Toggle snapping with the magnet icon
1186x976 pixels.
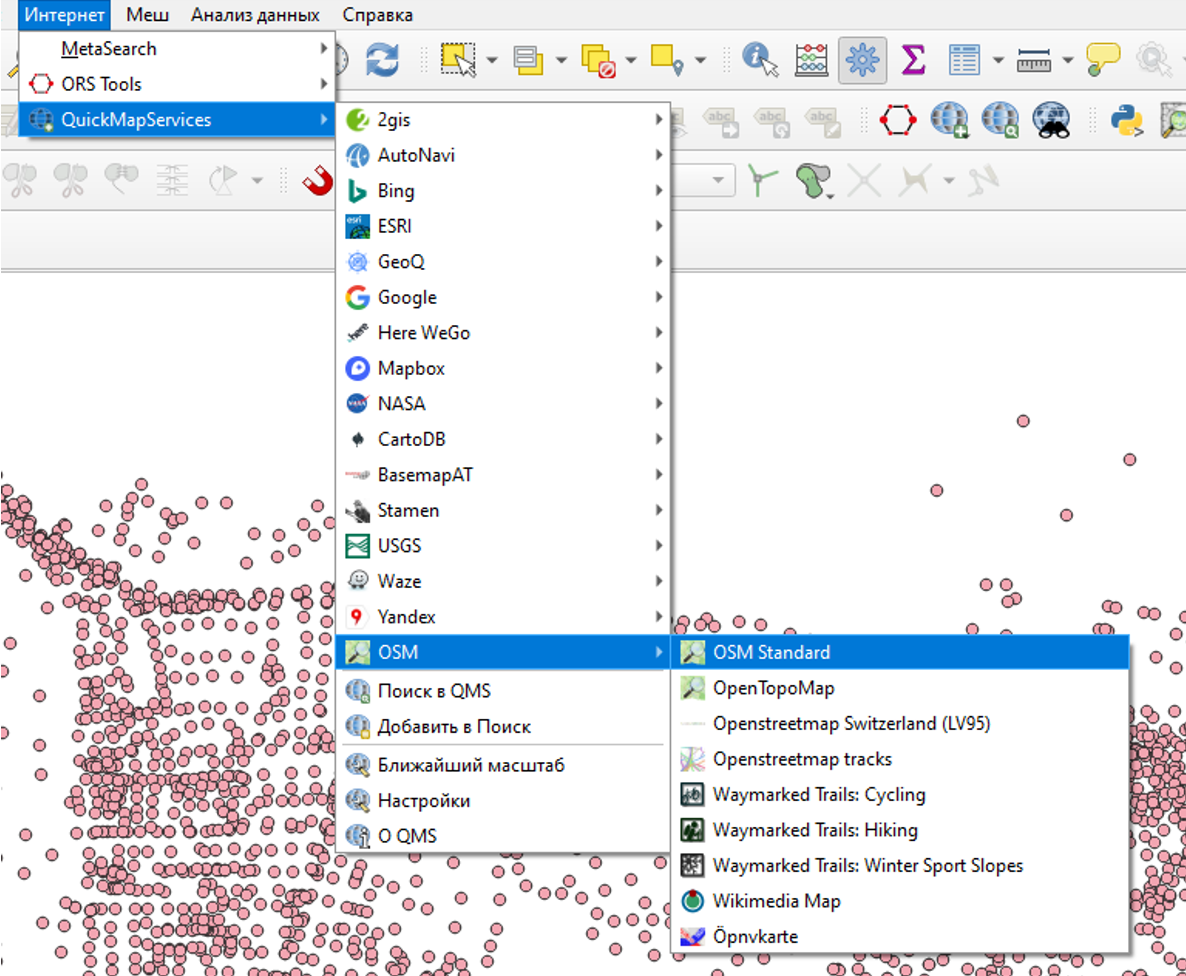point(318,181)
